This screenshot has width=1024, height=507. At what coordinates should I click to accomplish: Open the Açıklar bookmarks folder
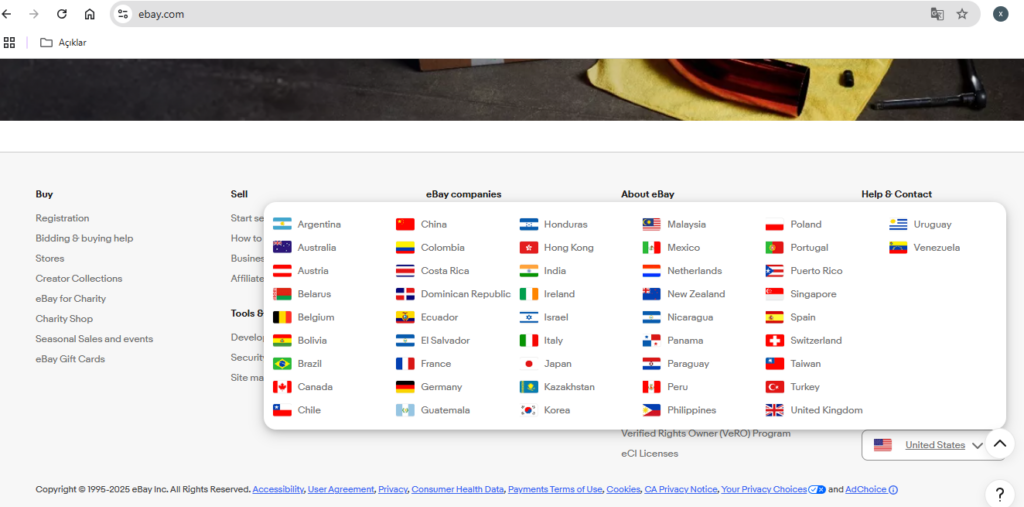pyautogui.click(x=63, y=42)
